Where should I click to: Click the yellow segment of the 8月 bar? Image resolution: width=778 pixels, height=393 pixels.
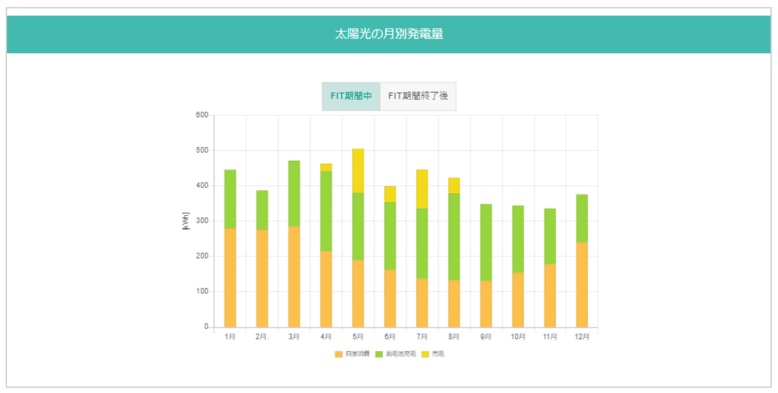coord(454,186)
